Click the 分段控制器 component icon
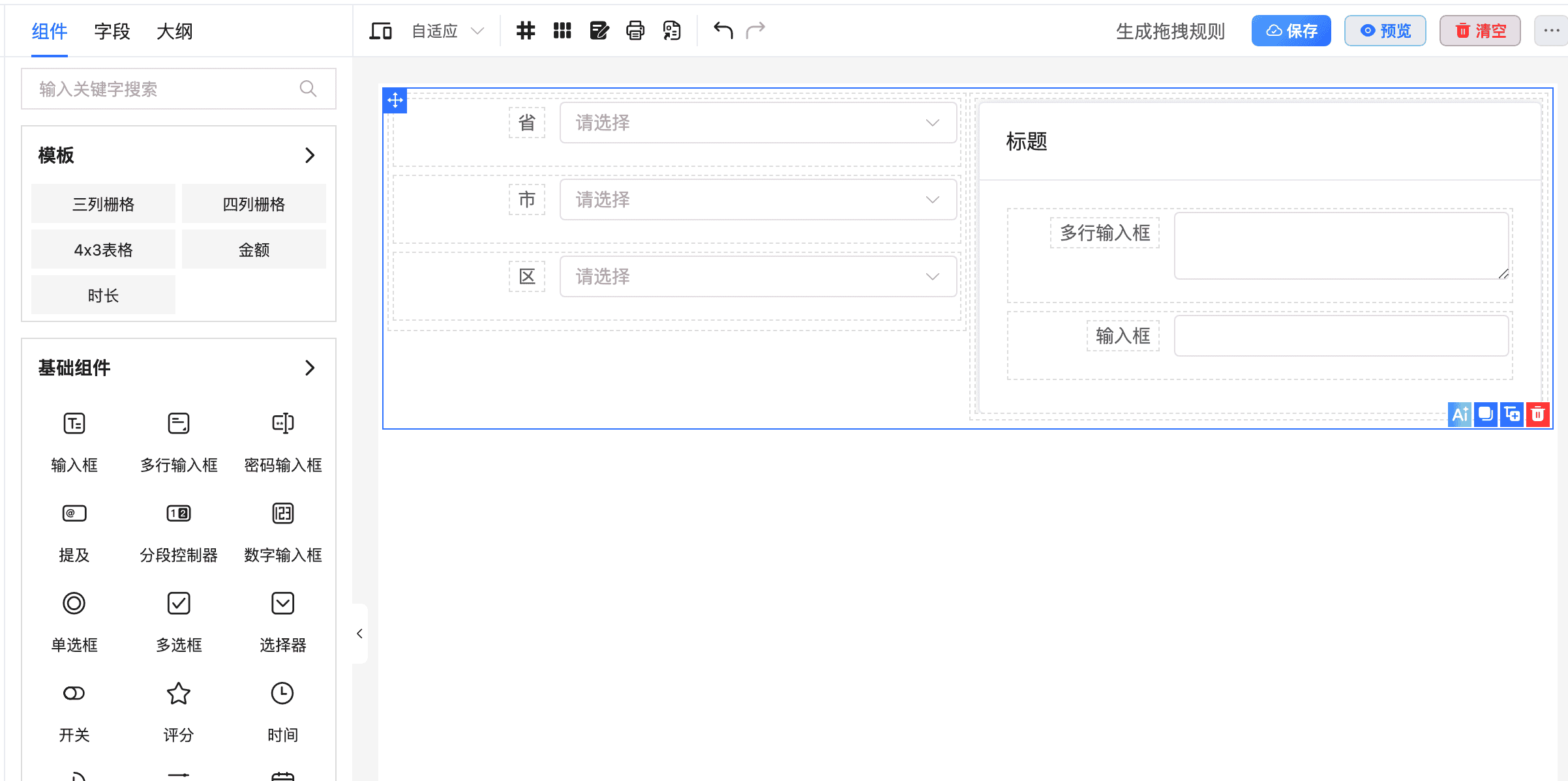 (x=179, y=514)
